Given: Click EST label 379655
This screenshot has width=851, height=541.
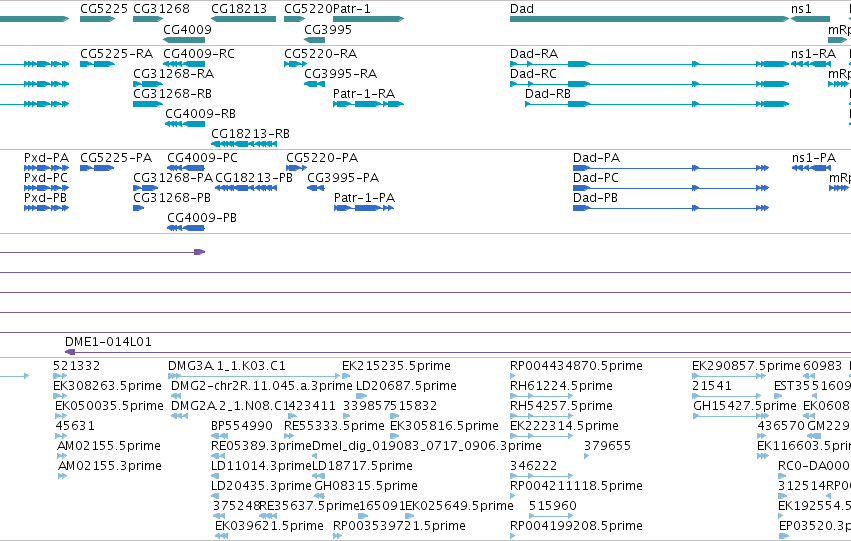Looking at the screenshot, I should (607, 447).
